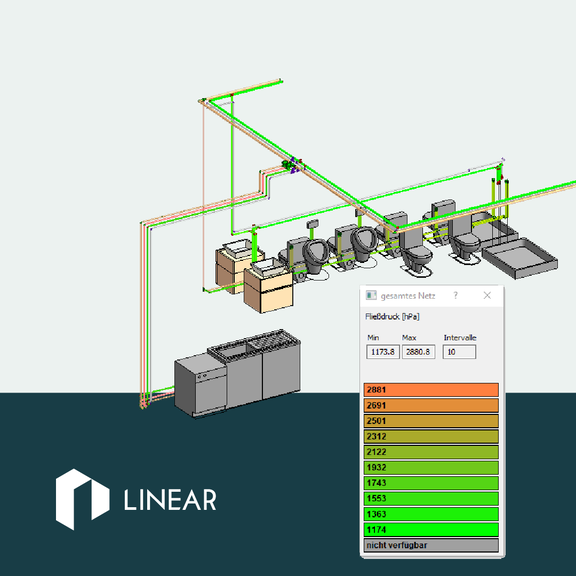Select the 1174 bright green band
Viewport: 576px width, 576px height.
point(431,529)
